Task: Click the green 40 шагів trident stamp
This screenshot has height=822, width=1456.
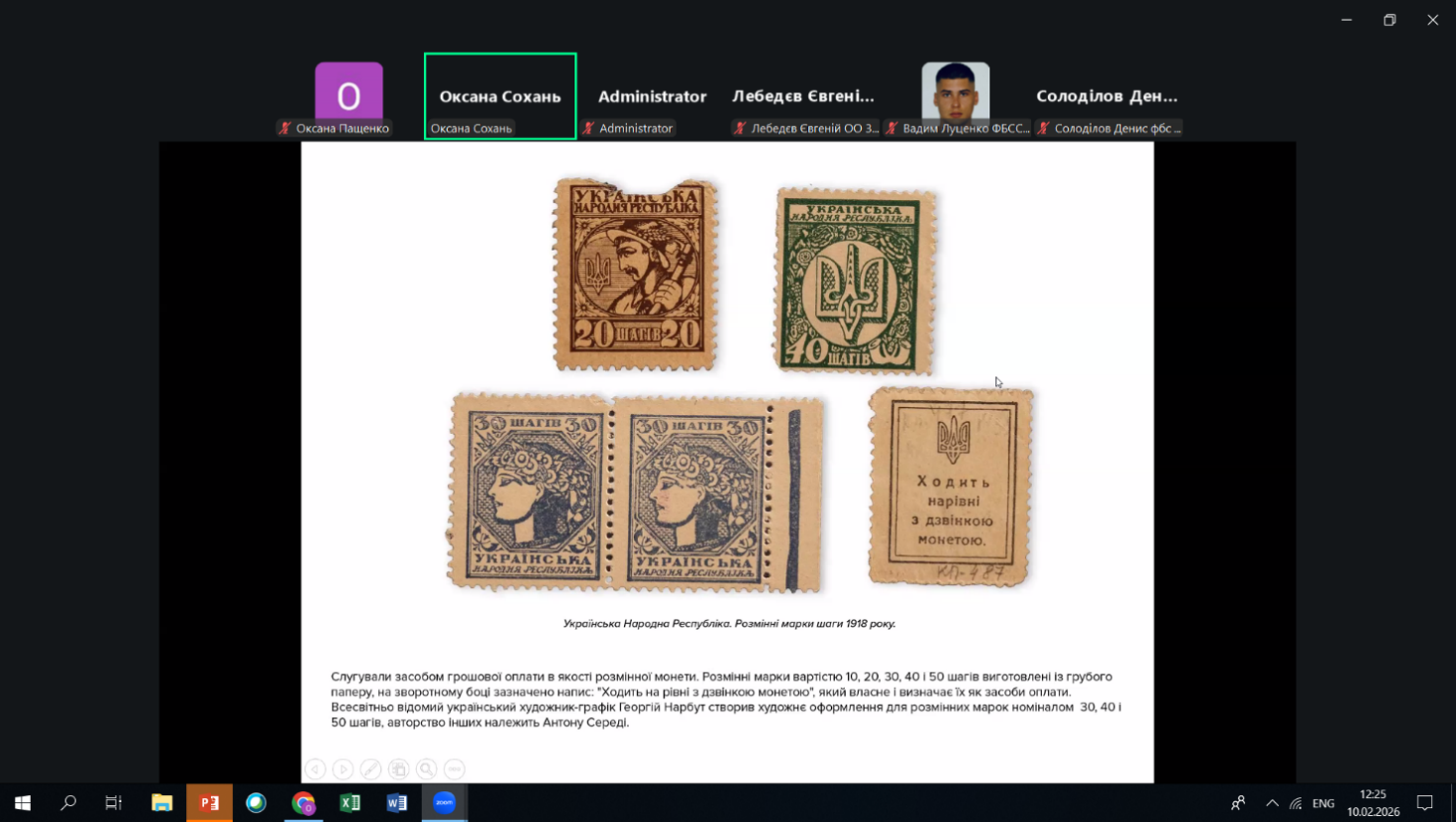Action: coord(856,281)
